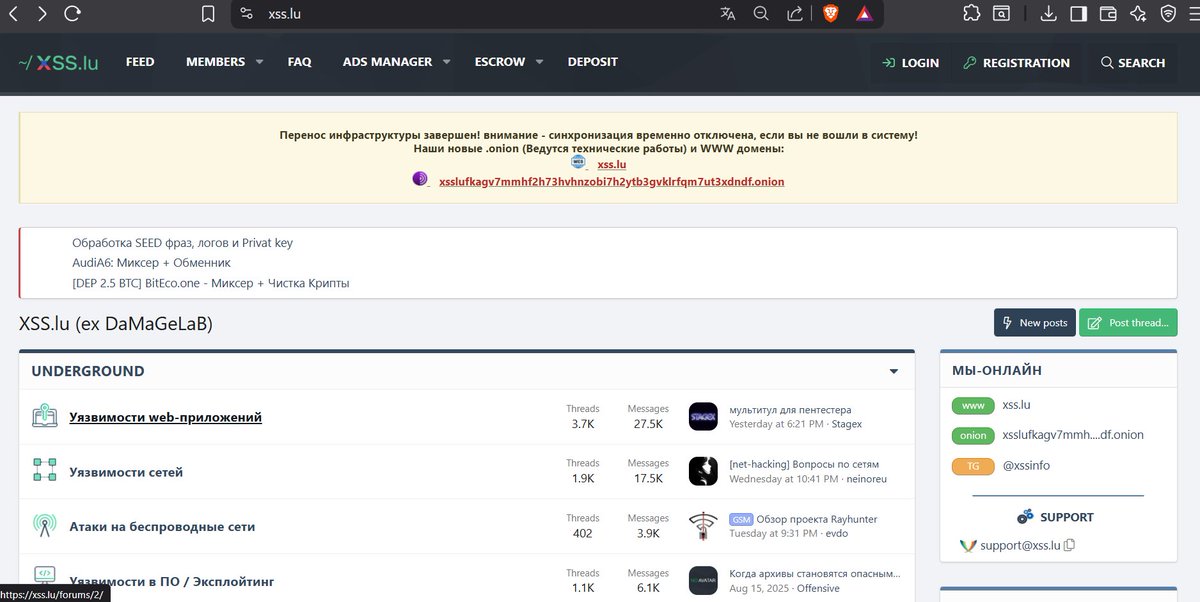Click the SEARCH button
This screenshot has height=602, width=1200.
[1133, 62]
